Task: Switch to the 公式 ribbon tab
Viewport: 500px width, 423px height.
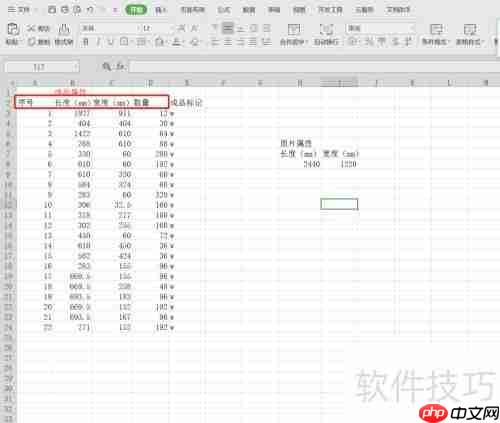Action: pos(224,10)
